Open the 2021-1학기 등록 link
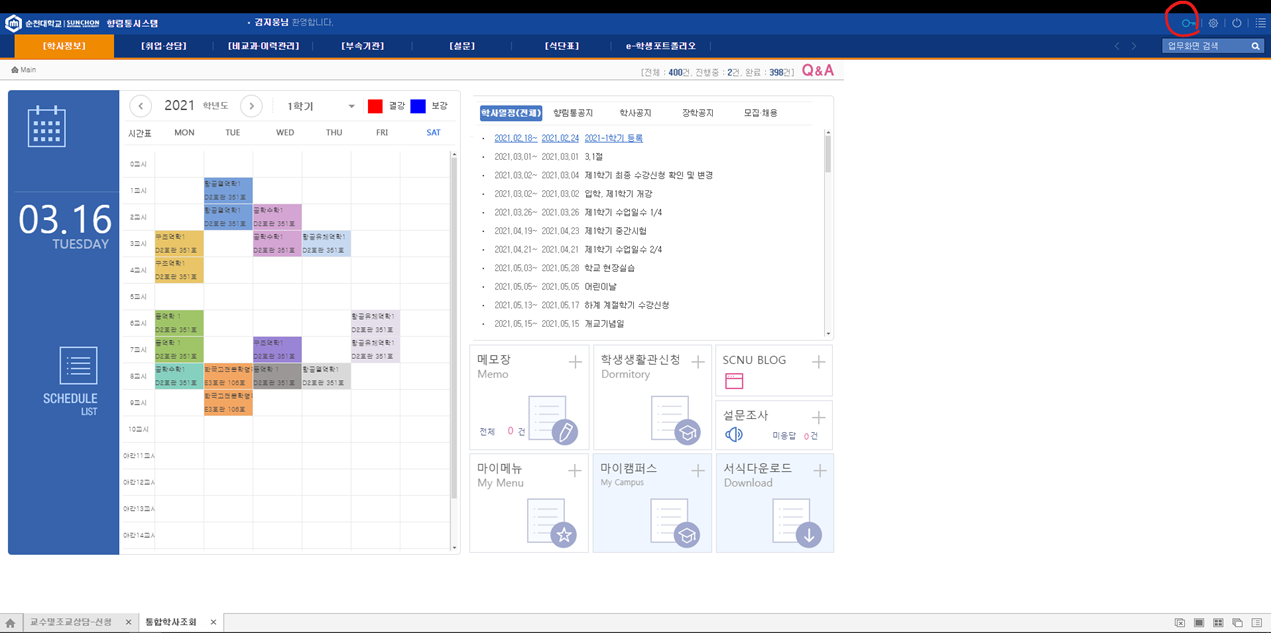This screenshot has height=633, width=1271. tap(614, 138)
